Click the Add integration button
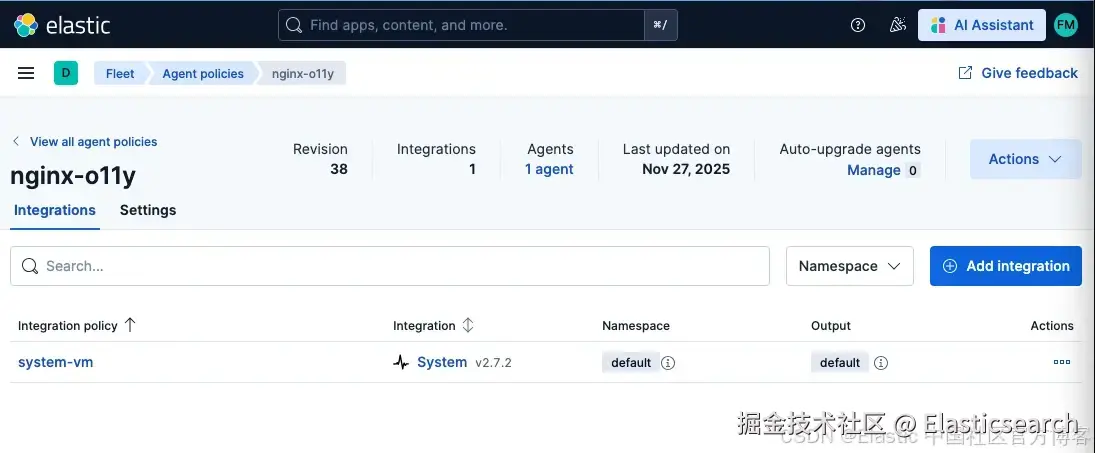 pyautogui.click(x=1005, y=266)
